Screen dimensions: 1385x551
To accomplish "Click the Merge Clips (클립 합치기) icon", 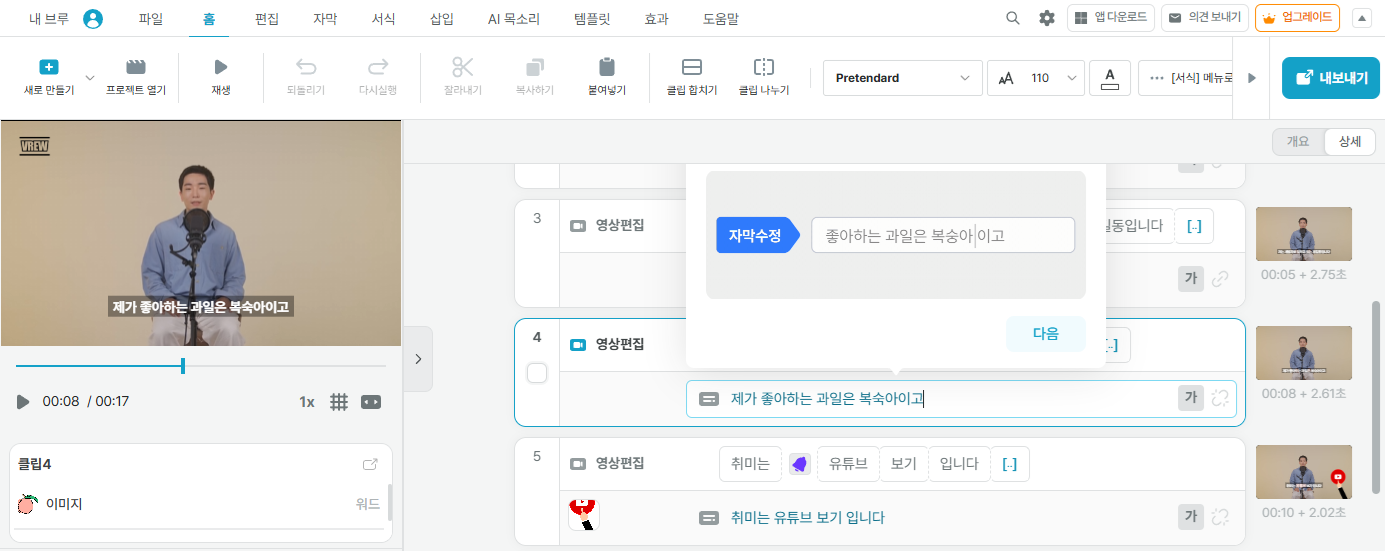I will point(691,68).
